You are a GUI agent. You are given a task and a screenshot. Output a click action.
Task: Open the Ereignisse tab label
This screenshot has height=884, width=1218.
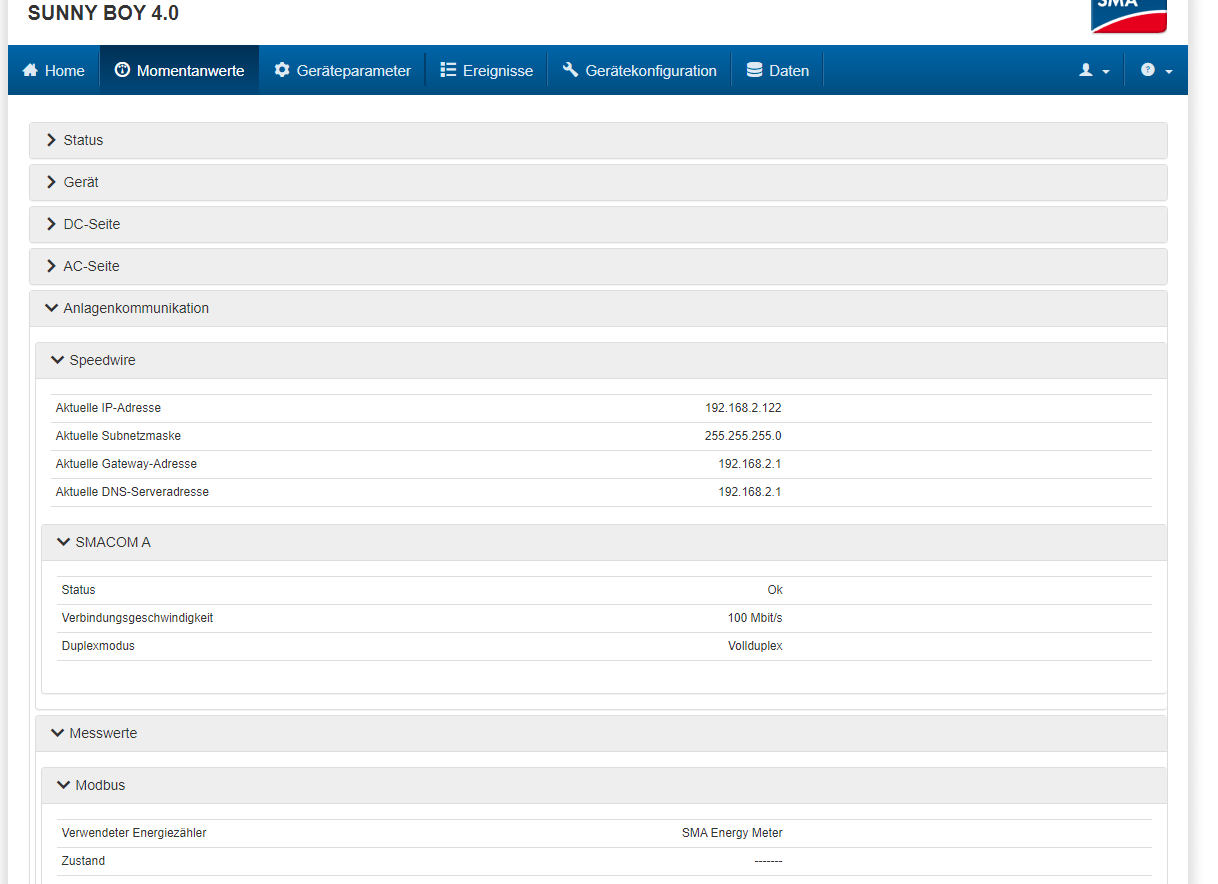coord(498,71)
